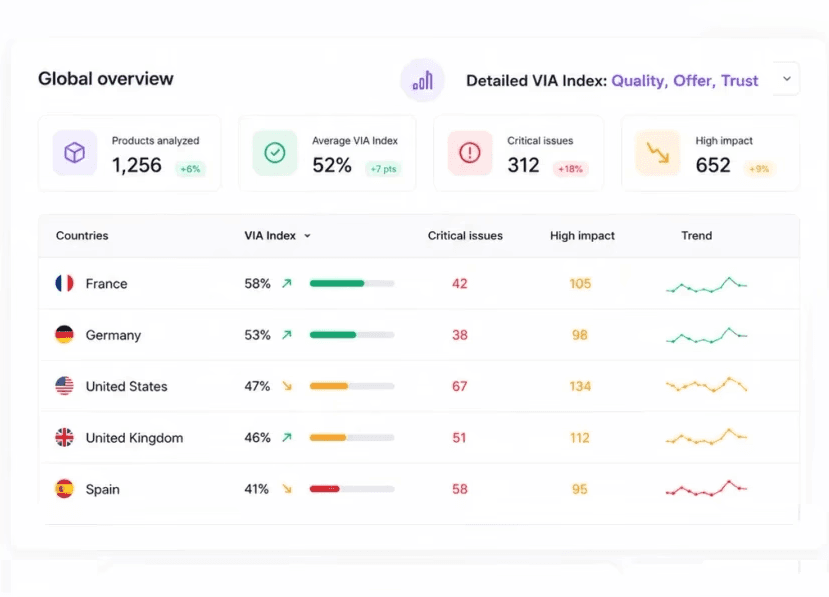Click the +18% badge on Critical issues
This screenshot has height=597, width=829.
click(570, 169)
